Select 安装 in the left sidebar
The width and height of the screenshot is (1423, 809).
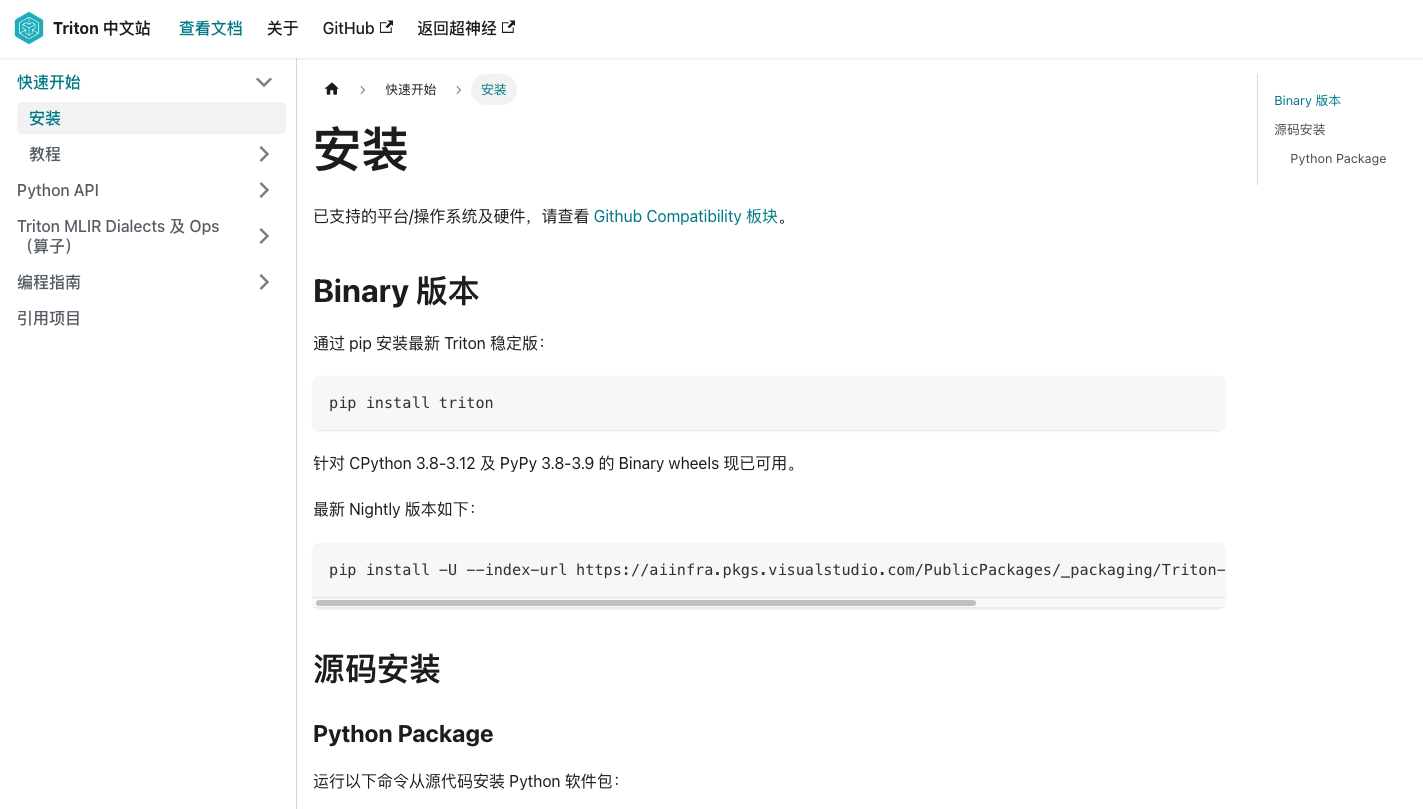tap(45, 118)
